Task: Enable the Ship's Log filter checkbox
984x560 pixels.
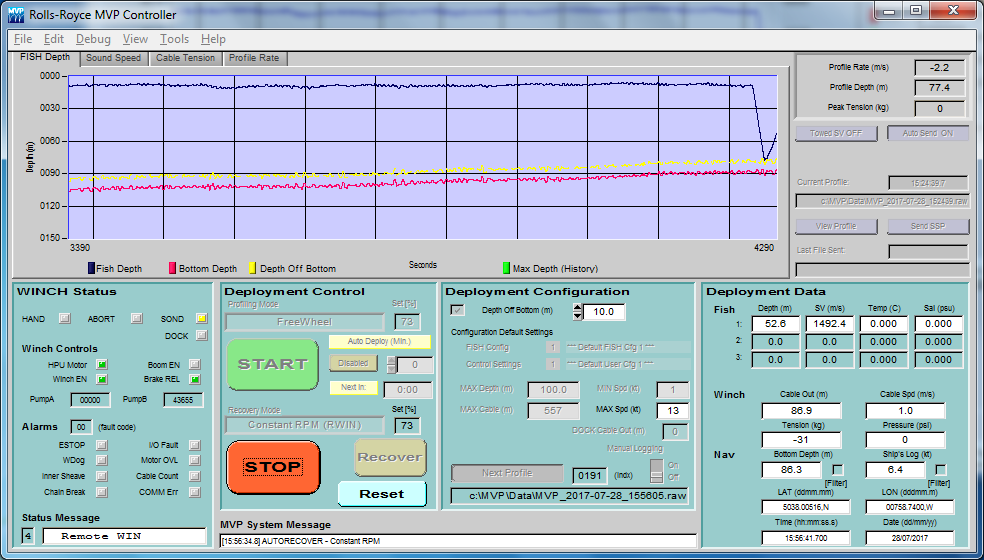Action: [x=940, y=470]
